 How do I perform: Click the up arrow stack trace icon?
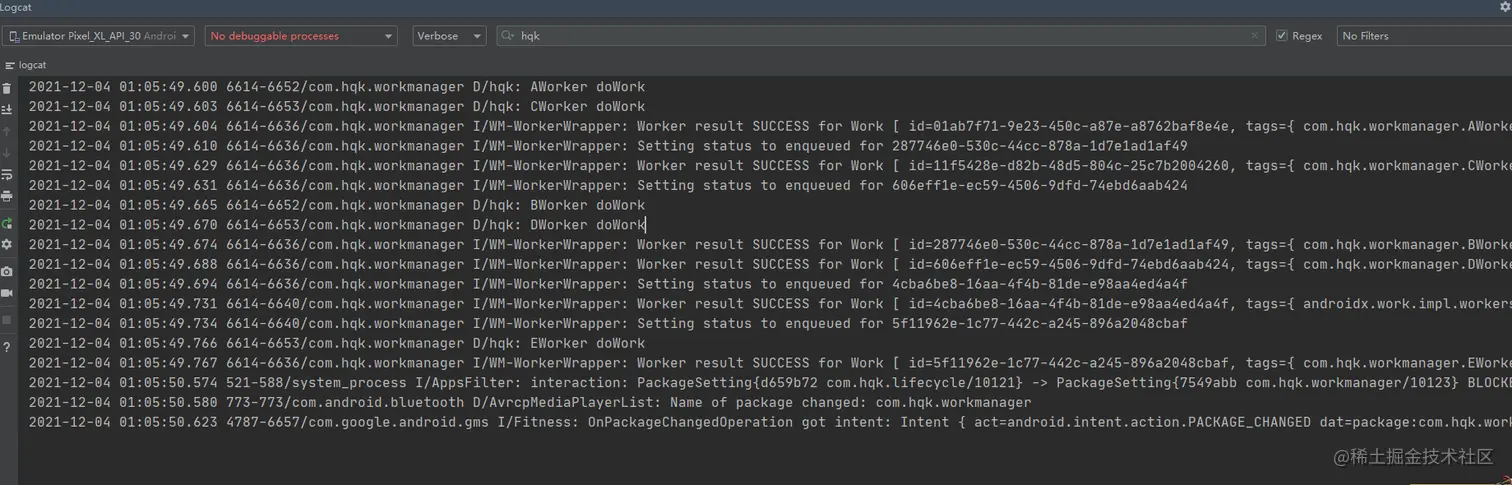7,131
